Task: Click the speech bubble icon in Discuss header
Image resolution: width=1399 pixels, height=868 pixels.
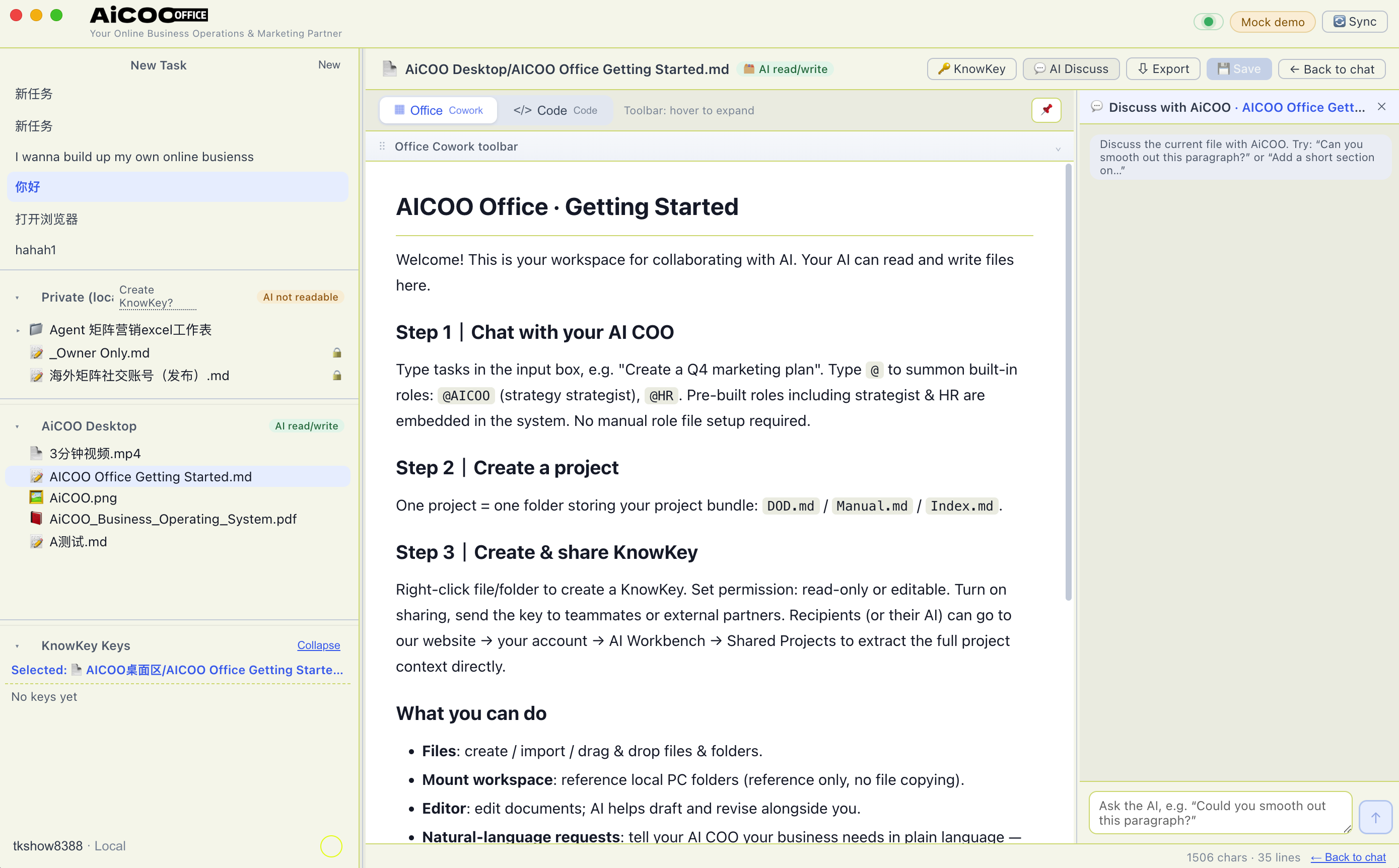Action: coord(1096,107)
